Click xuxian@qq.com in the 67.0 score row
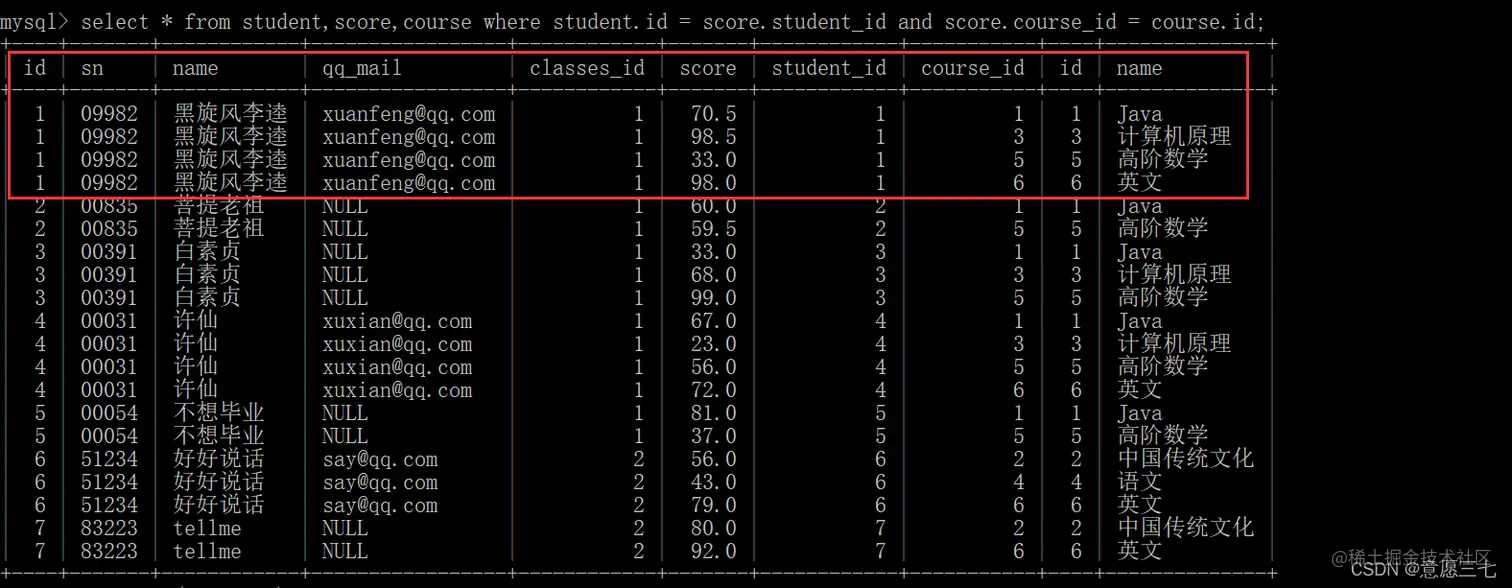Image resolution: width=1512 pixels, height=588 pixels. (x=397, y=321)
